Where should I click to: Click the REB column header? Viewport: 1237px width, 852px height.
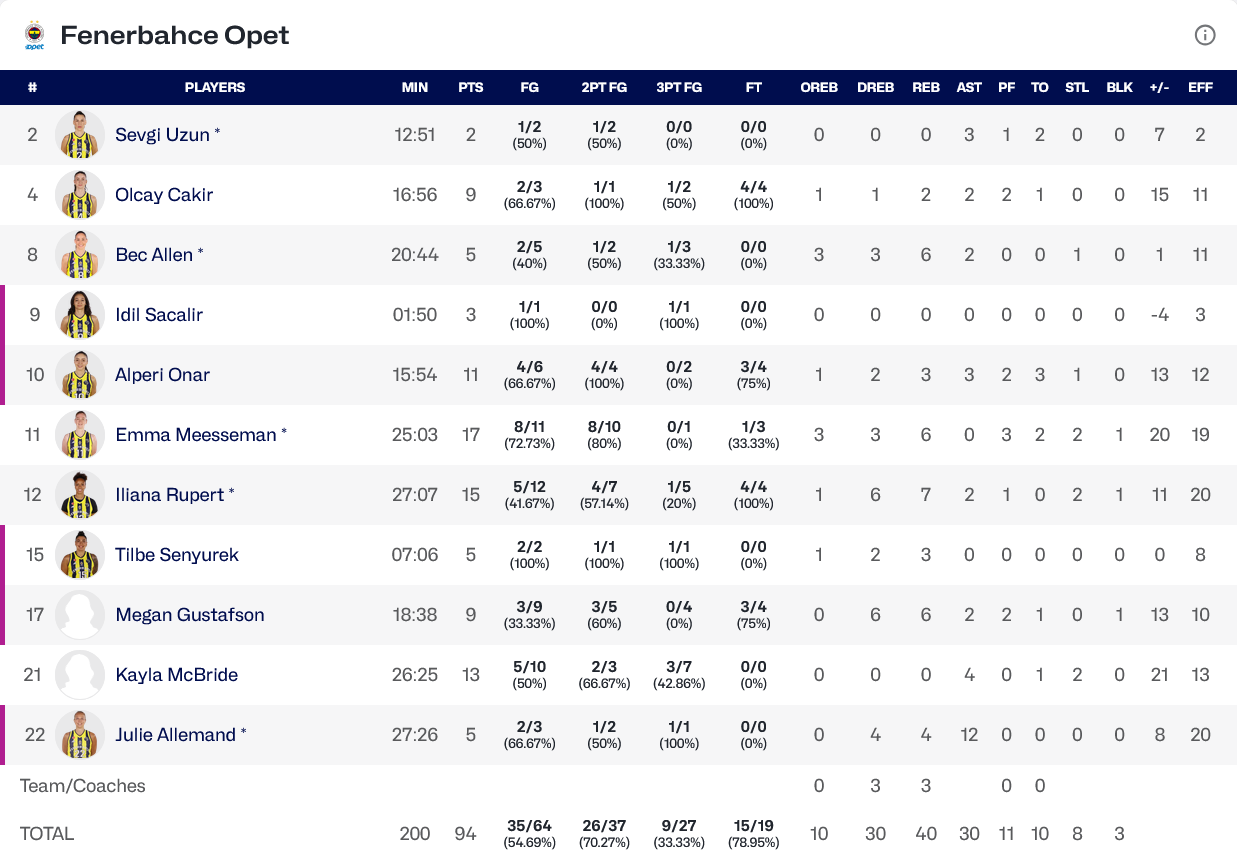pyautogui.click(x=926, y=87)
